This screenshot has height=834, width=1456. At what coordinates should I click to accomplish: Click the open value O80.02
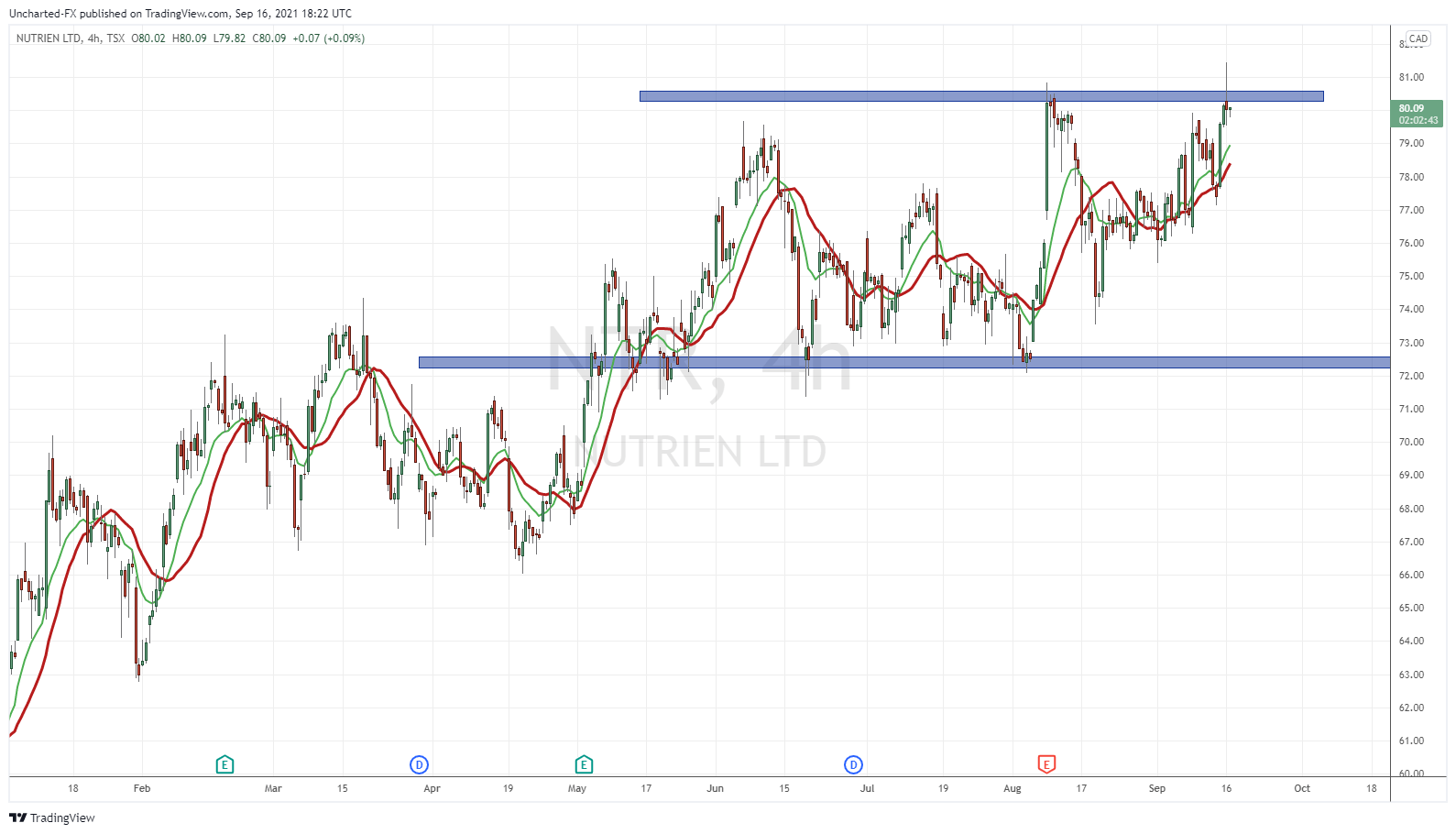(x=148, y=38)
